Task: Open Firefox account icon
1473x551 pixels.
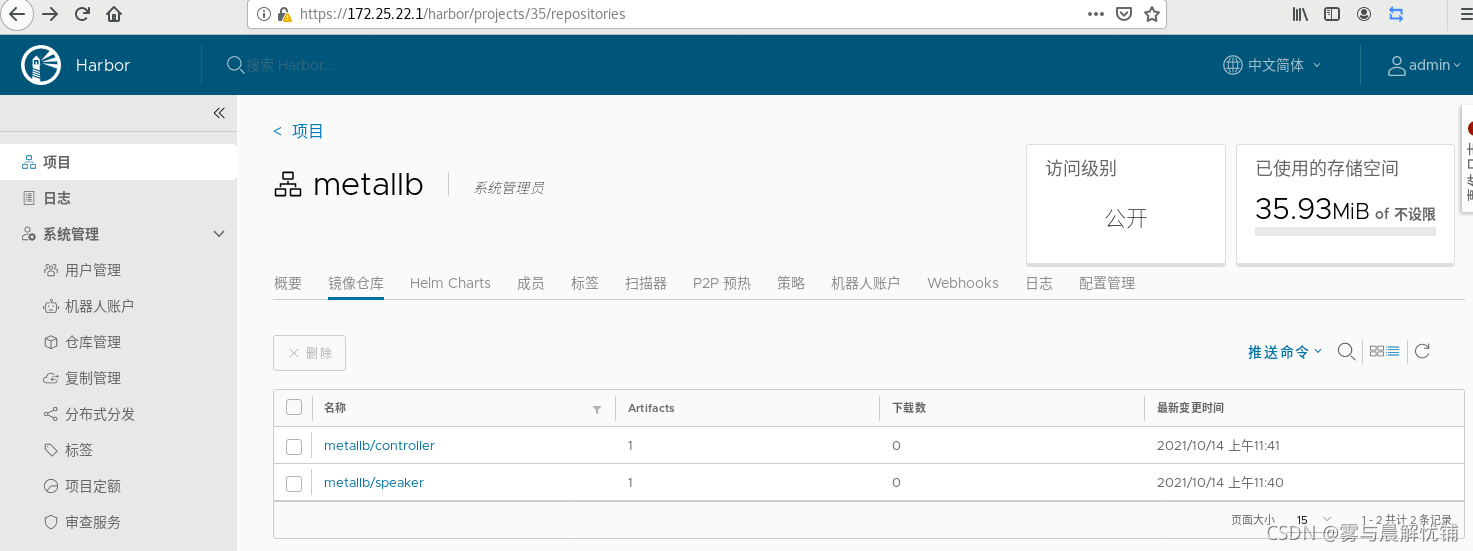Action: pos(1364,14)
